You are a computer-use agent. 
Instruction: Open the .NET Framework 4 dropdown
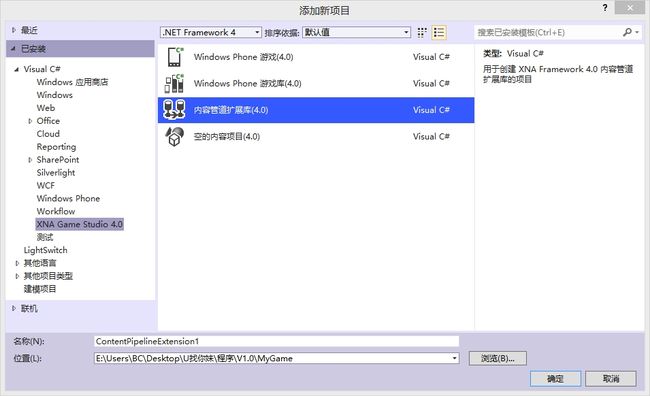[x=211, y=32]
